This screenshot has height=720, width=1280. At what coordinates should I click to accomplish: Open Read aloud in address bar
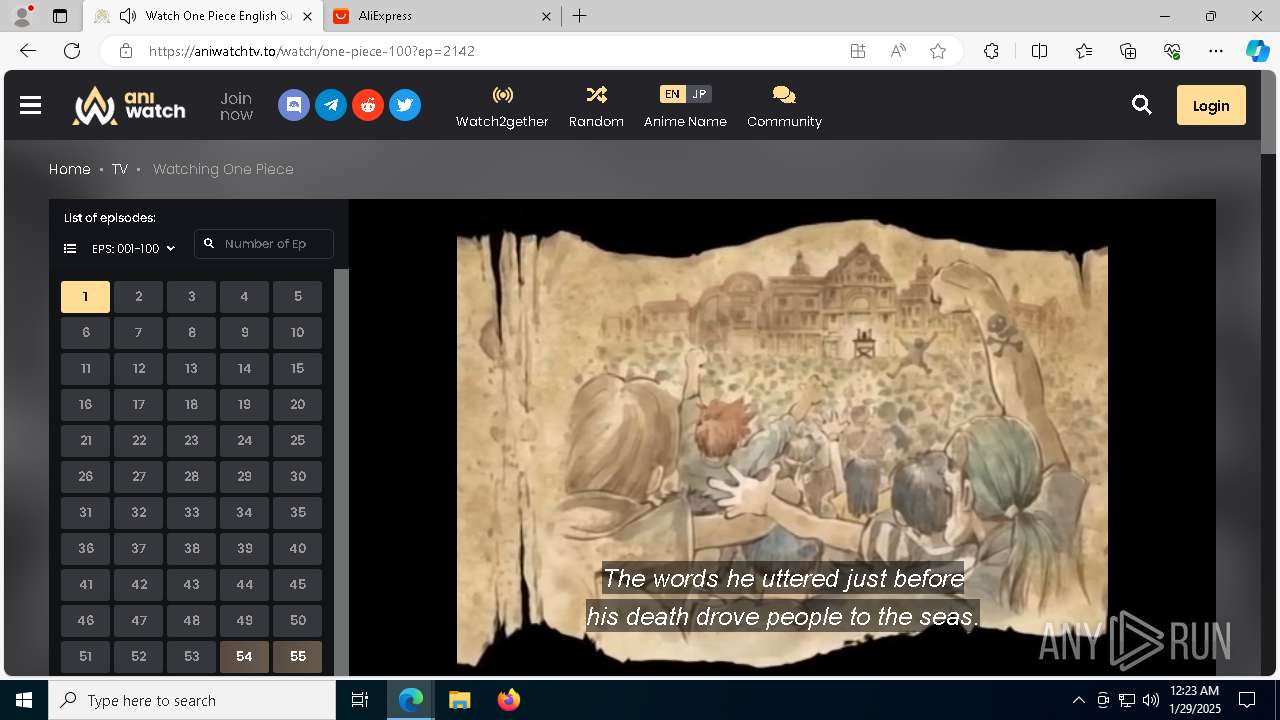click(898, 51)
